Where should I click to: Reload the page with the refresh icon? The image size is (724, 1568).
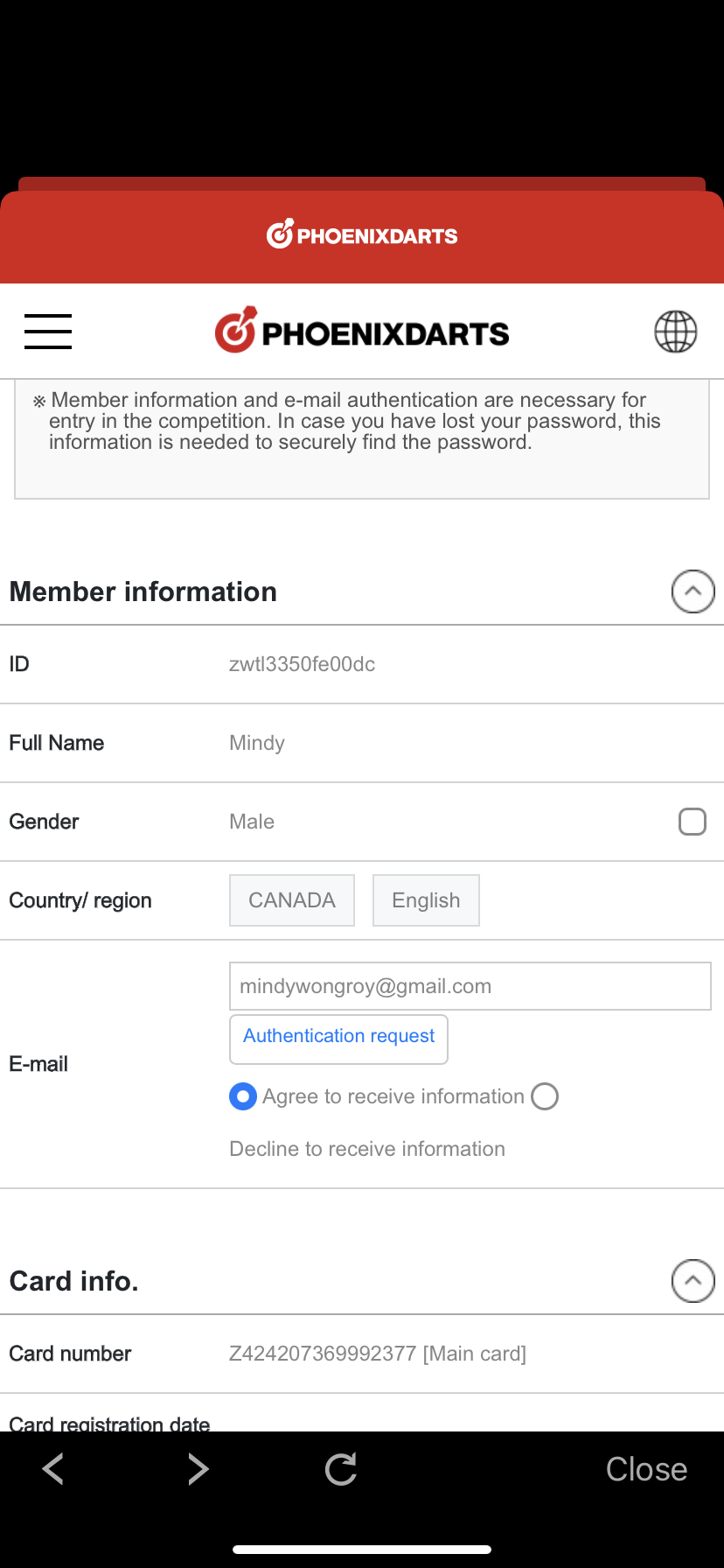341,1469
